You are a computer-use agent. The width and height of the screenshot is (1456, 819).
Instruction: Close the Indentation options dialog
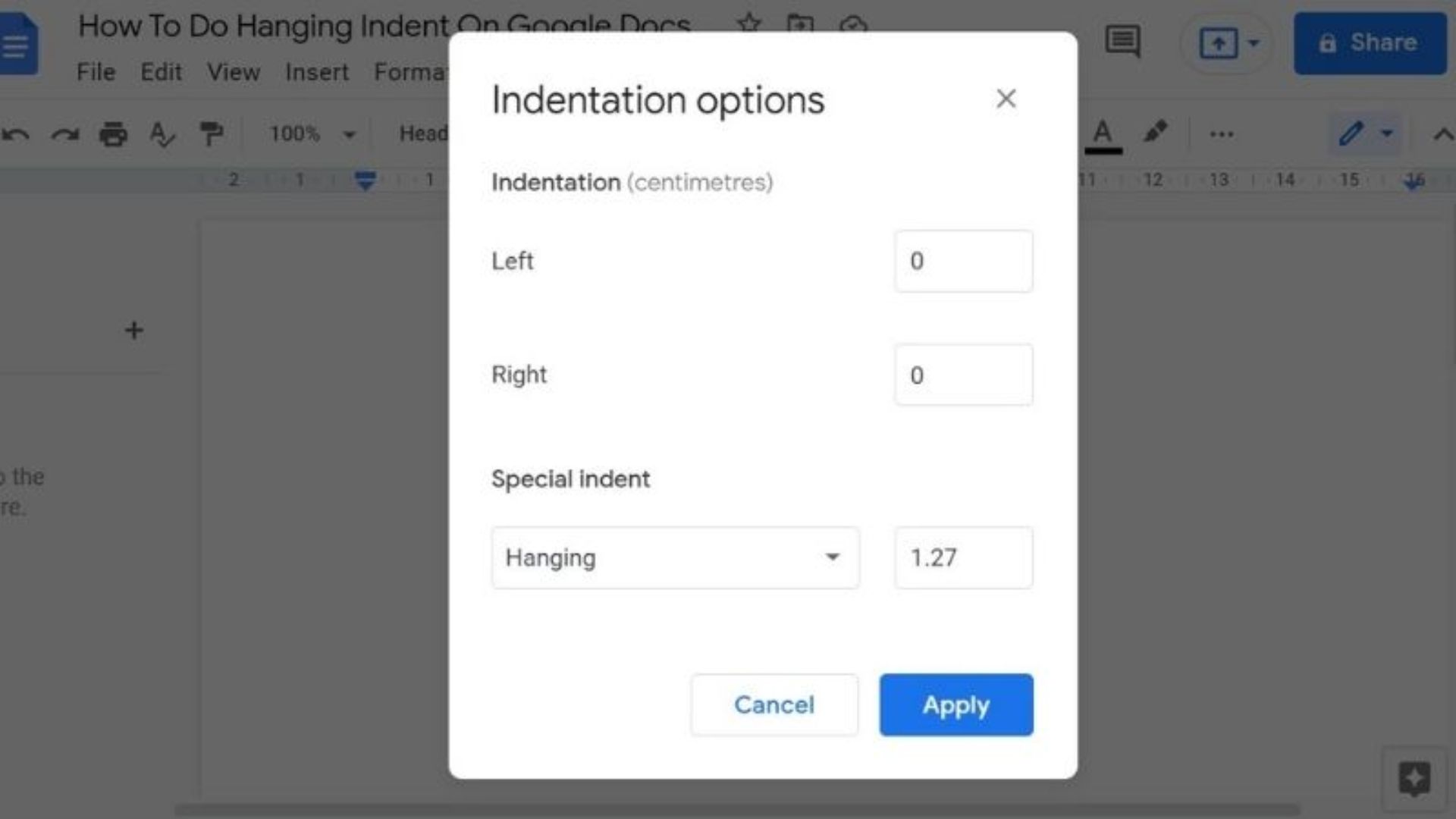pyautogui.click(x=1006, y=99)
